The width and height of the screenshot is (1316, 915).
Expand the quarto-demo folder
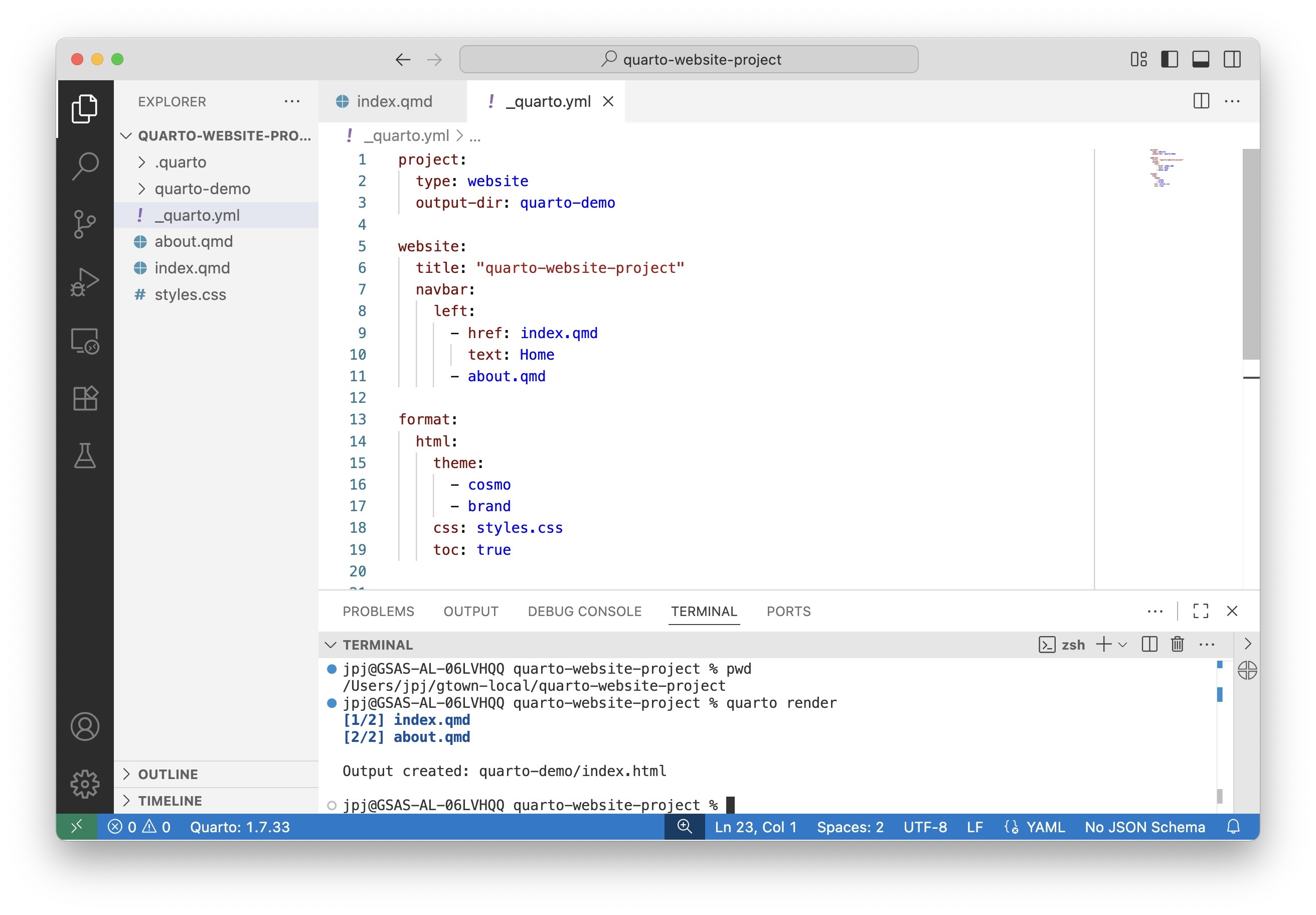[x=202, y=189]
